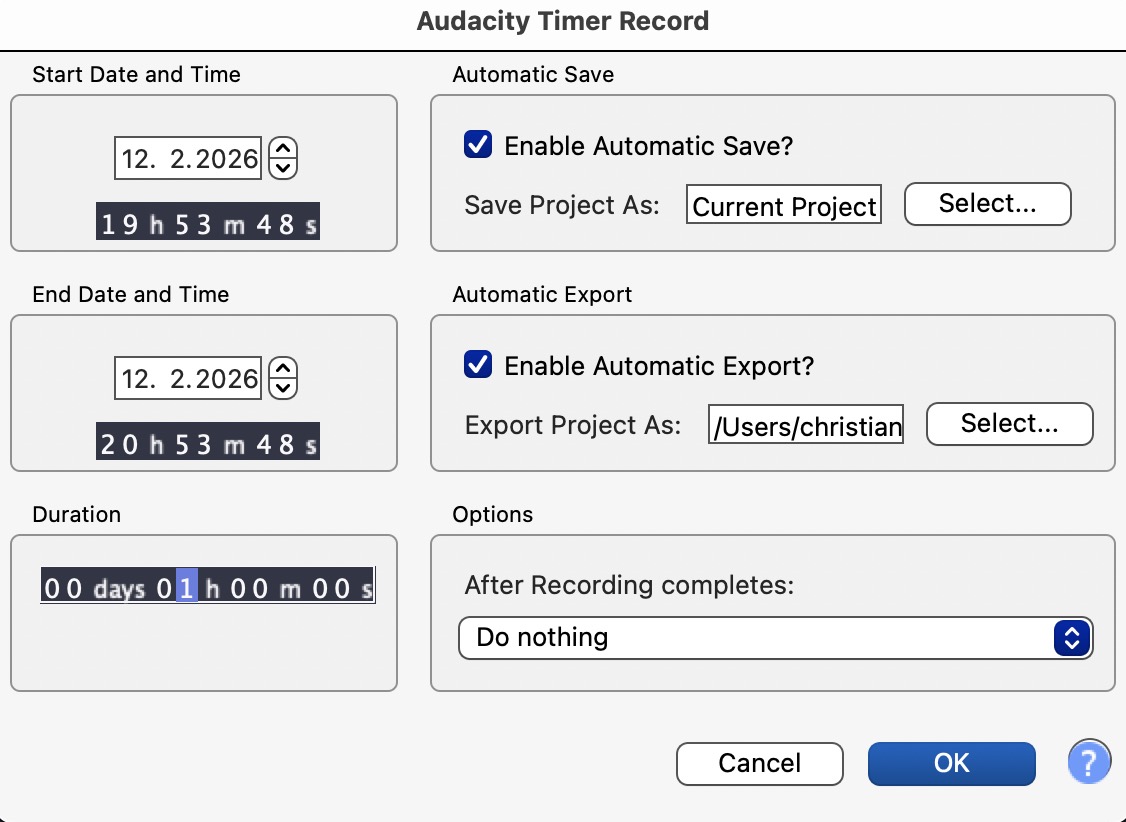Open the After Recording completes dropdown

775,638
